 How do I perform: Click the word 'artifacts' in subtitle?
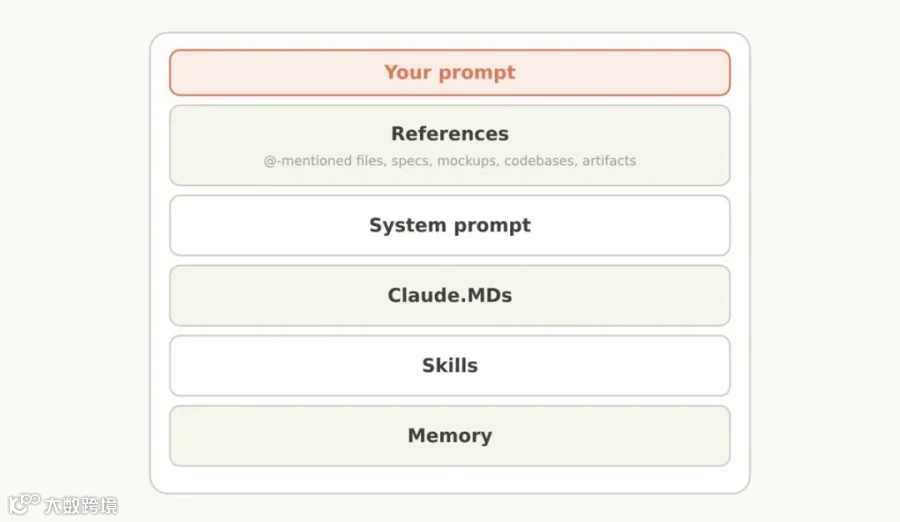pyautogui.click(x=609, y=161)
